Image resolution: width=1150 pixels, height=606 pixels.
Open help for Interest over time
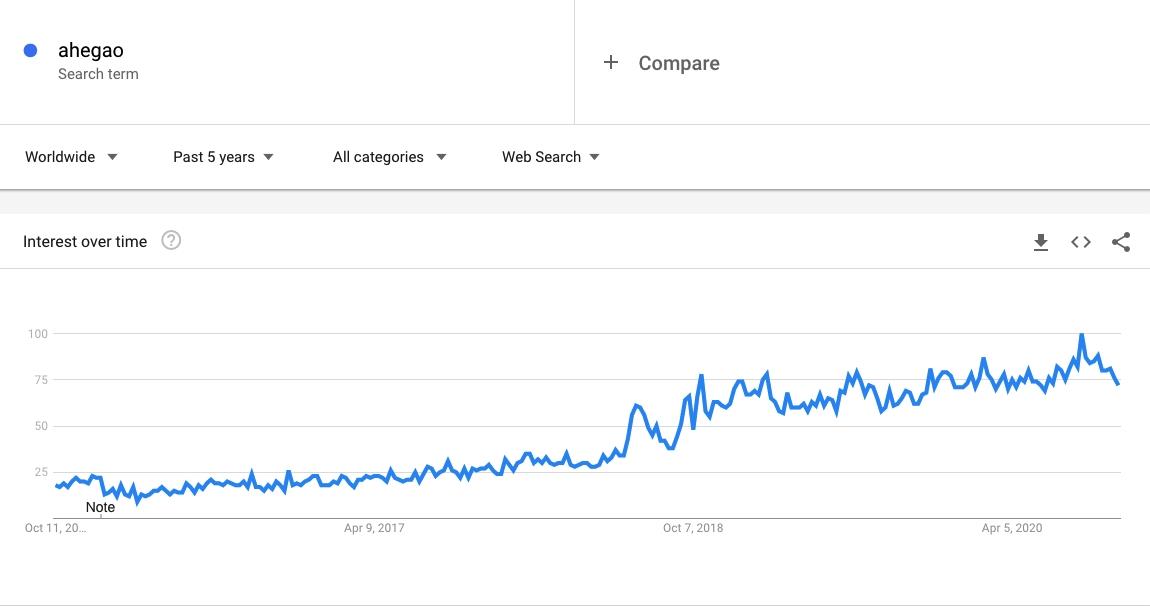(171, 241)
